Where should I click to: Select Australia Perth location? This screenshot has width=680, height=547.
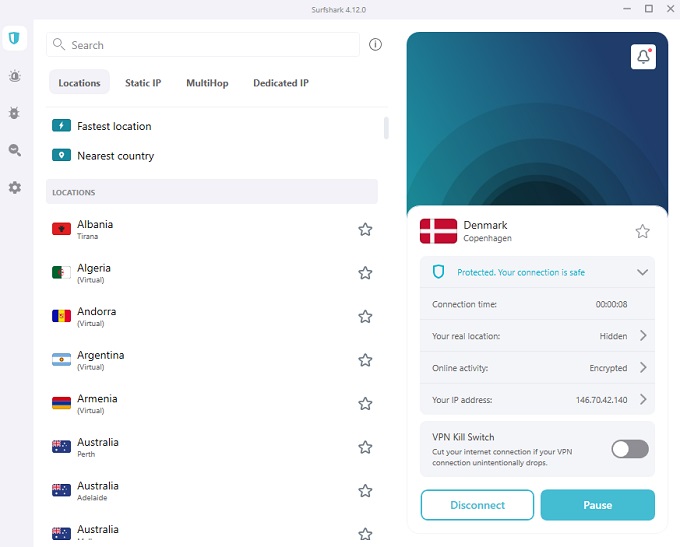coord(212,447)
